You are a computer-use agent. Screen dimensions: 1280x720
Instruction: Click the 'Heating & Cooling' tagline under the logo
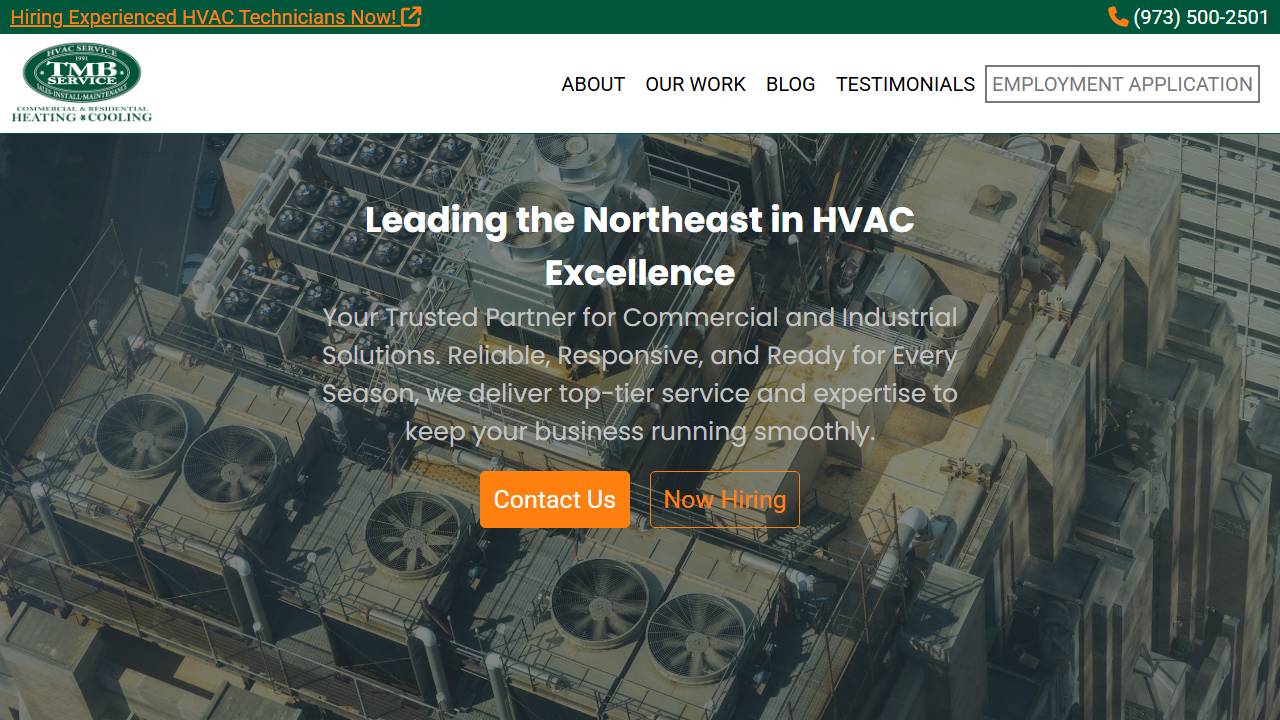82,116
